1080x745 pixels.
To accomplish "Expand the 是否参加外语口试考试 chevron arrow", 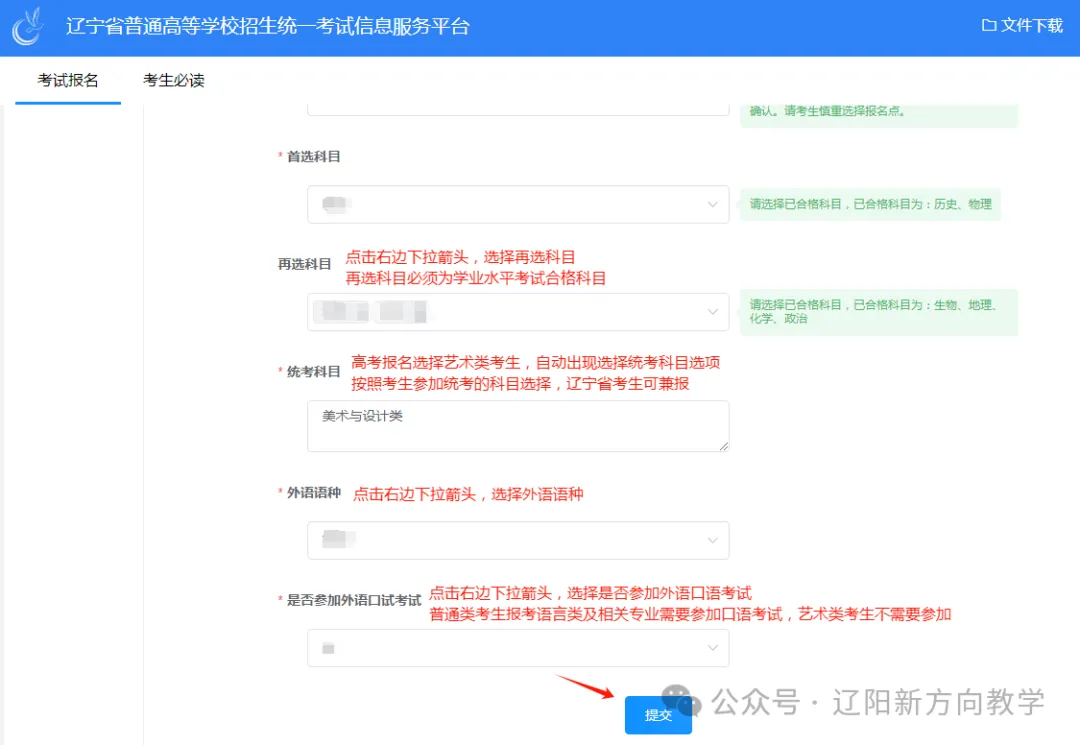I will coord(712,648).
